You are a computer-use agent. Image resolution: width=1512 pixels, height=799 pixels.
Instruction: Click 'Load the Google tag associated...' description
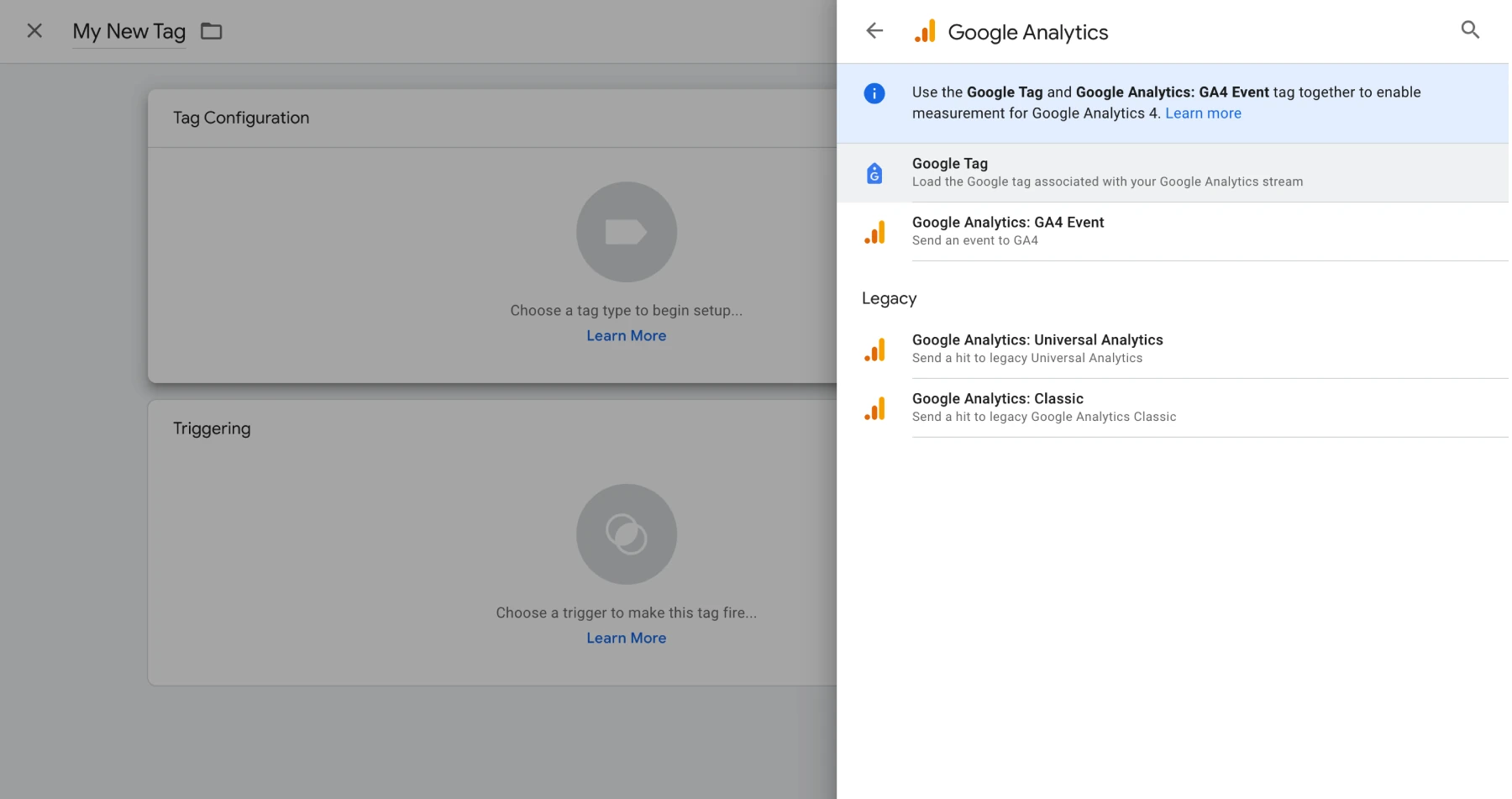1108,181
